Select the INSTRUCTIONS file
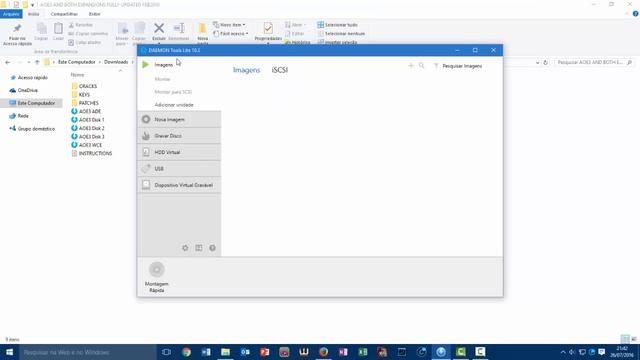 click(x=95, y=153)
